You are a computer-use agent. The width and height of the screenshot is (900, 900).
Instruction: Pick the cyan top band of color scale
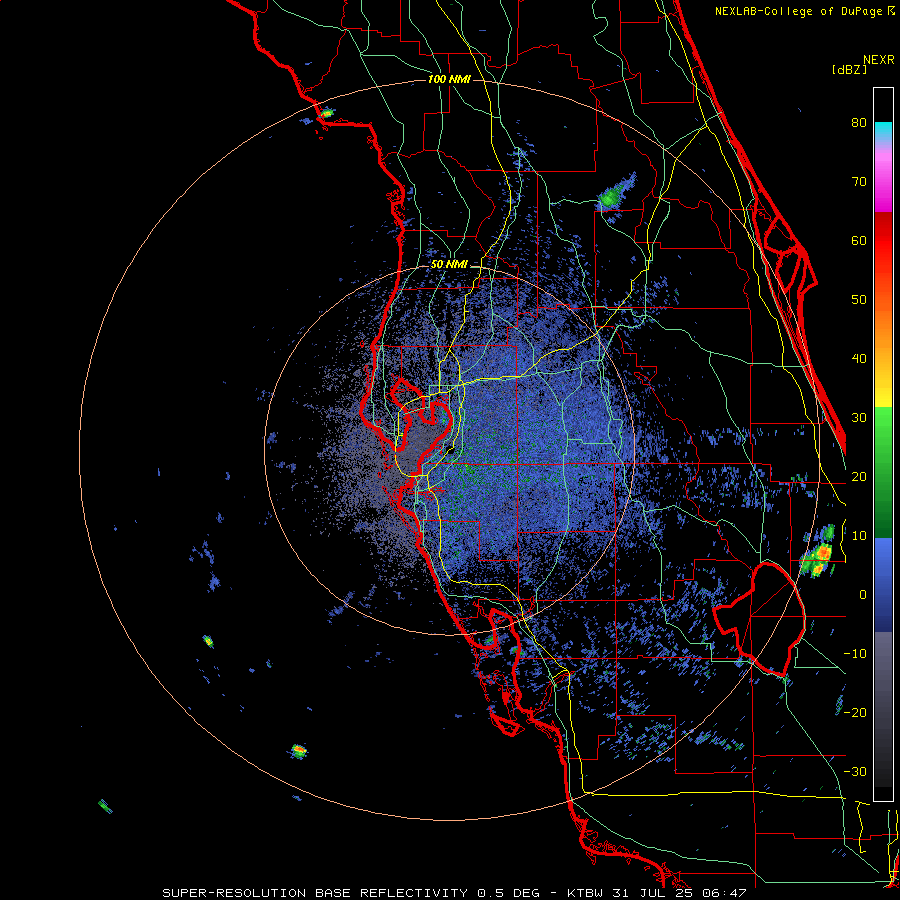[883, 132]
